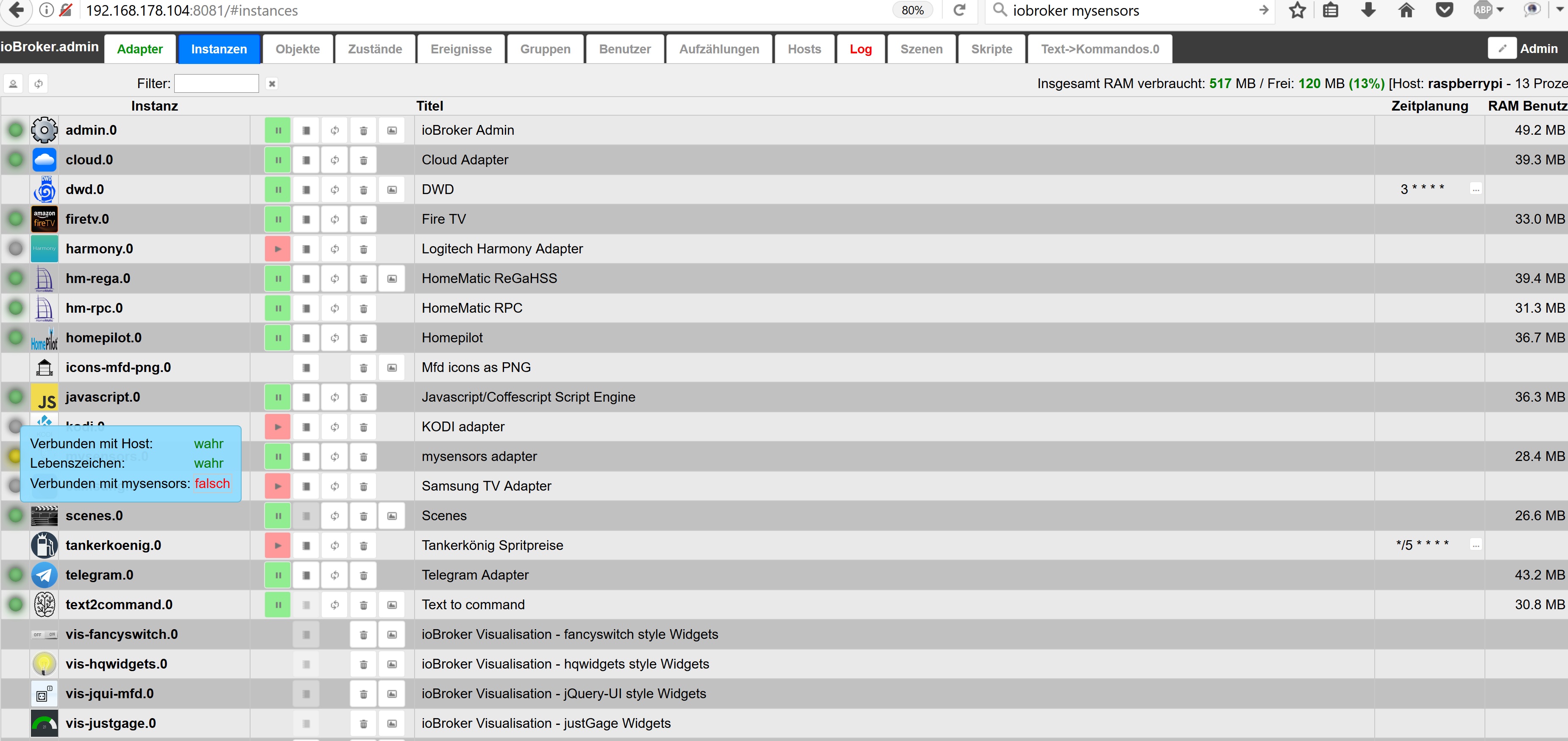This screenshot has width=1568, height=741.
Task: Reload the javascript.0 instance
Action: pos(335,397)
